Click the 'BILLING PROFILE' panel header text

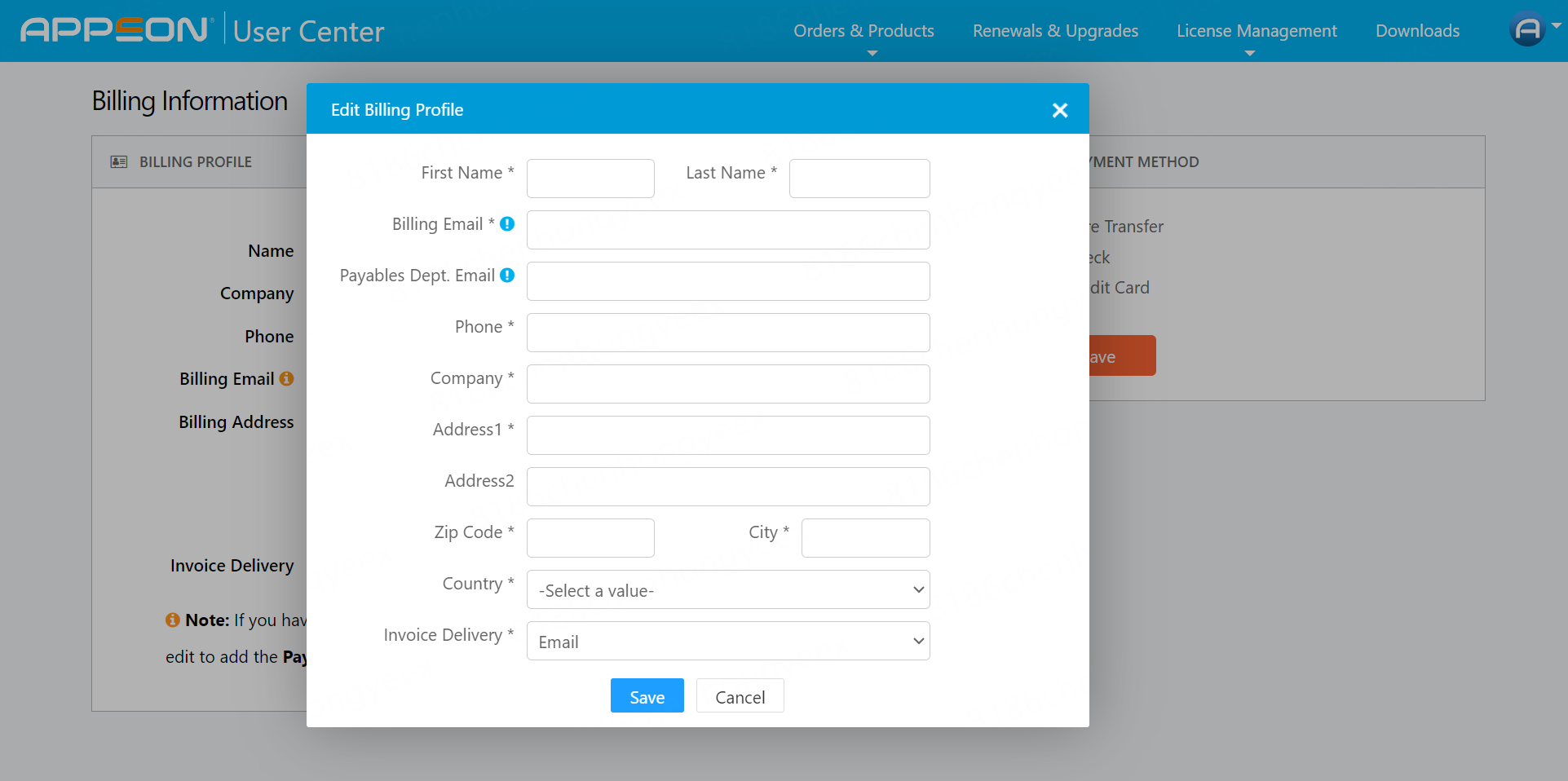pos(196,162)
